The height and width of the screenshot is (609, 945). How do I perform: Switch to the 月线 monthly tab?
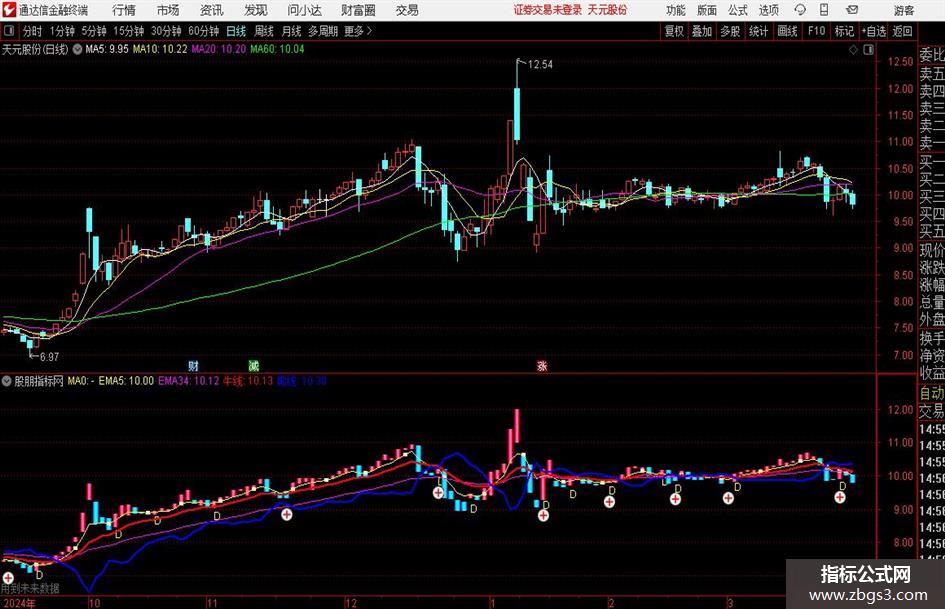[292, 31]
